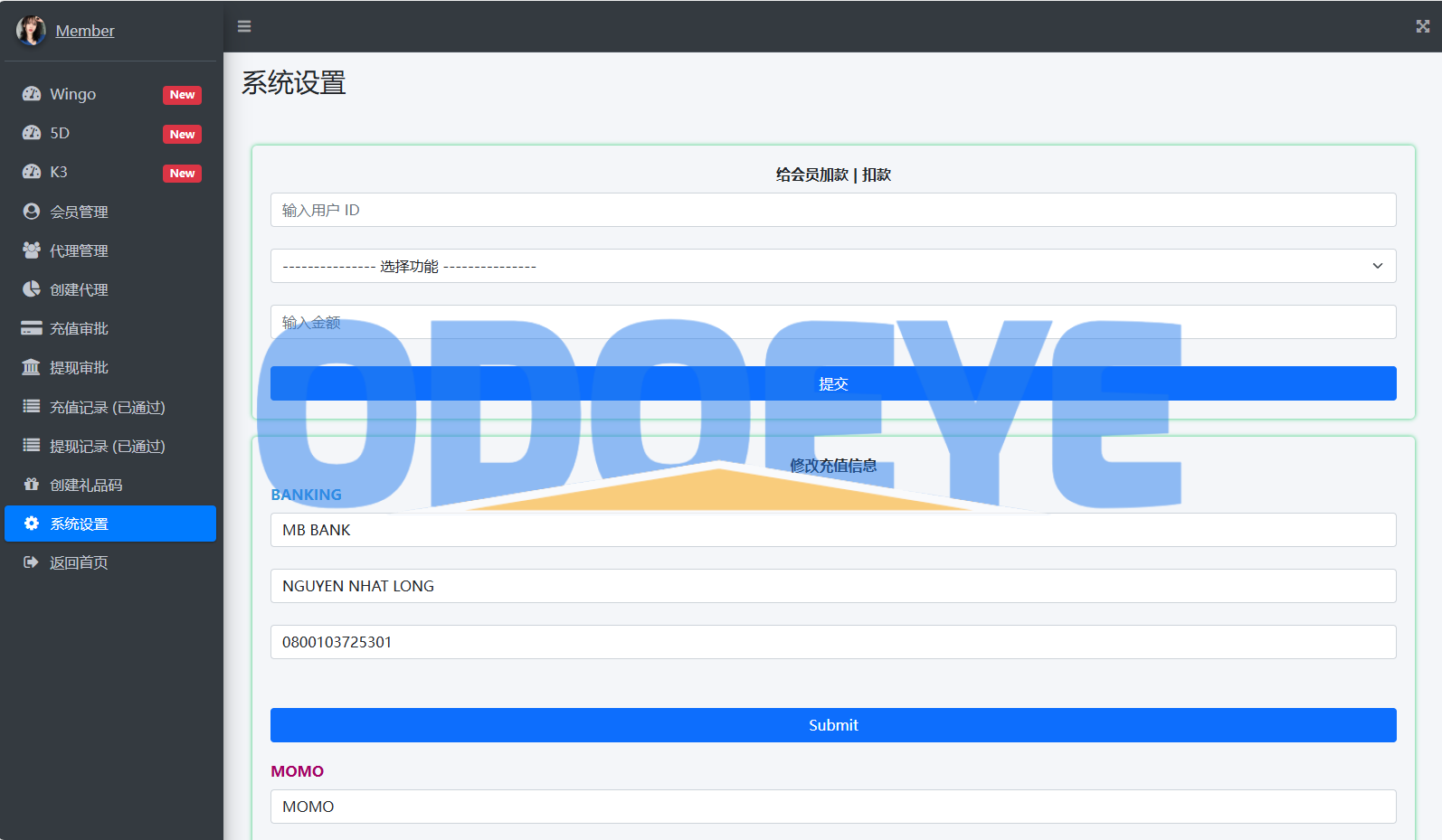
Task: Click the 创建代理 pie chart icon
Action: 32,289
